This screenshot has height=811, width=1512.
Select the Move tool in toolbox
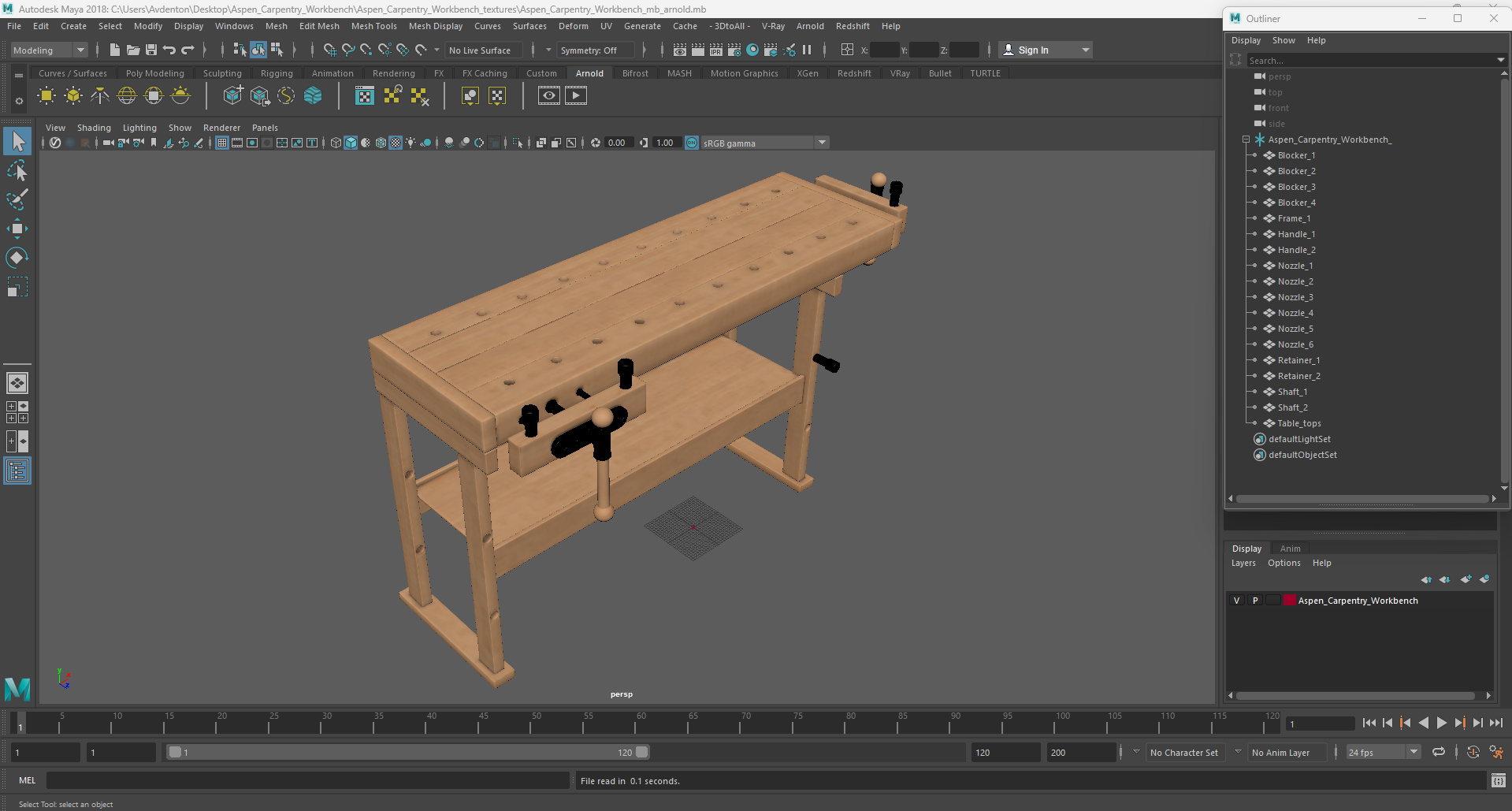(x=17, y=229)
